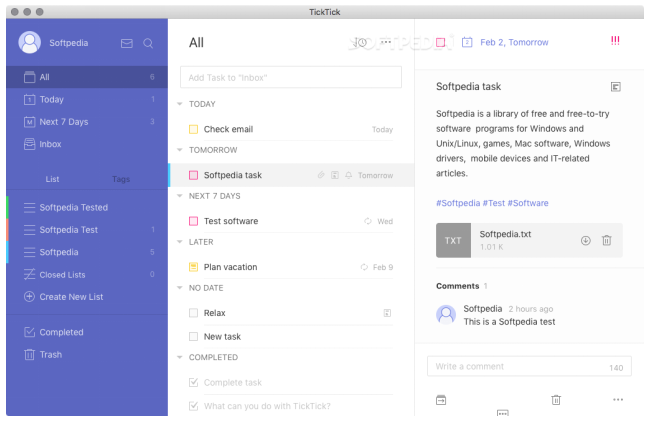Screen dimensions: 646x424
Task: Check off the Plan vacation note
Action: (193, 267)
